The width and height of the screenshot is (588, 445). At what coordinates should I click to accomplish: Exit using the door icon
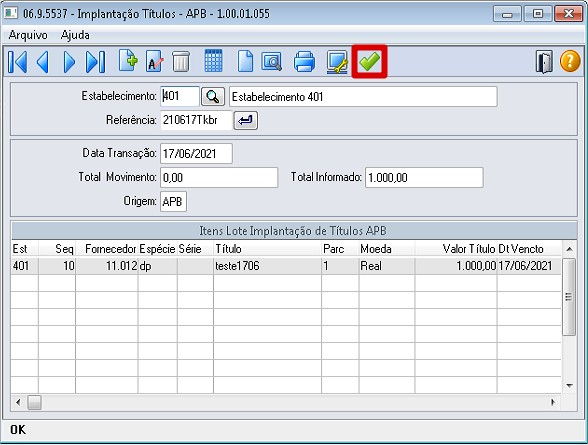pos(544,62)
